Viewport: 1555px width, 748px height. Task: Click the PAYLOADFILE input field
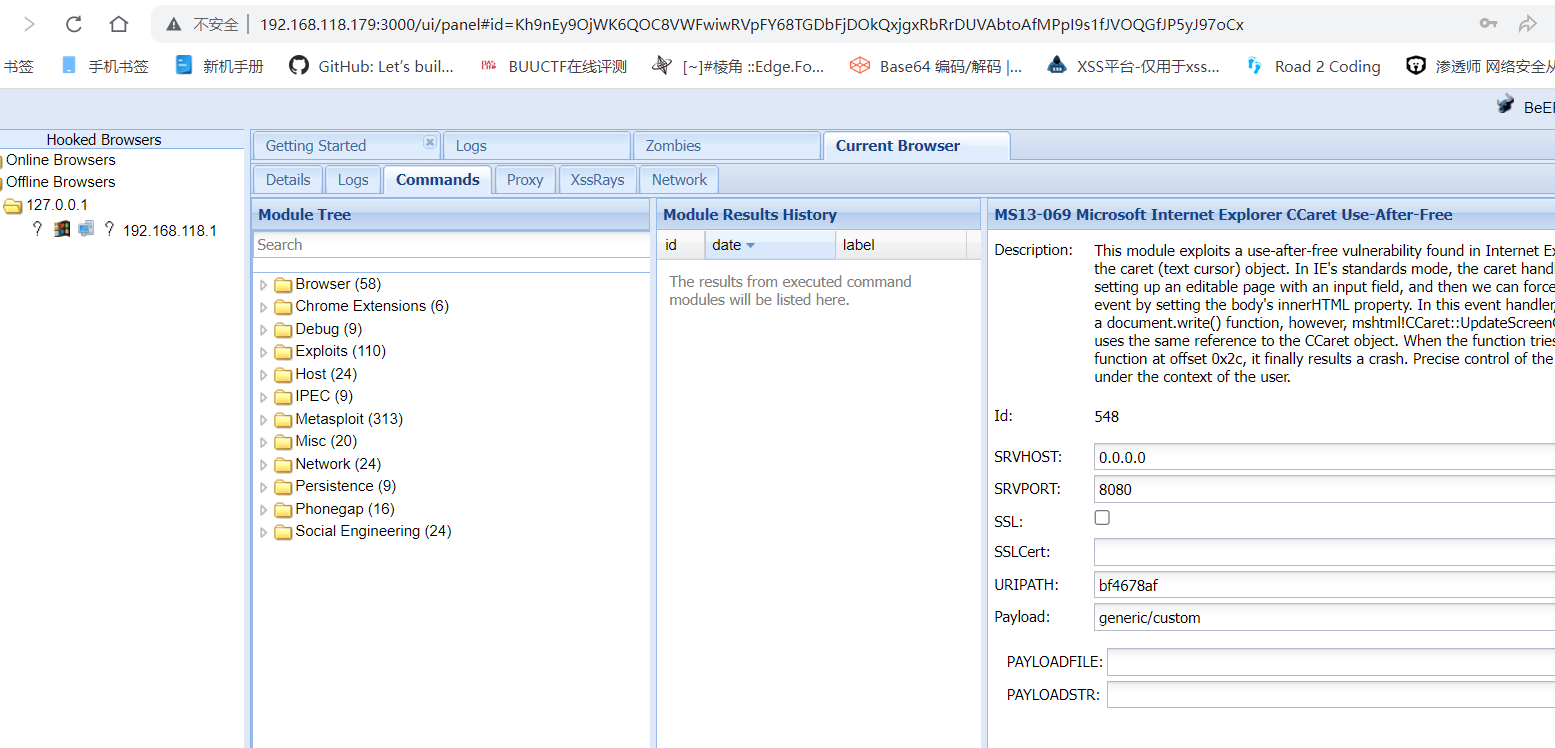(1331, 662)
